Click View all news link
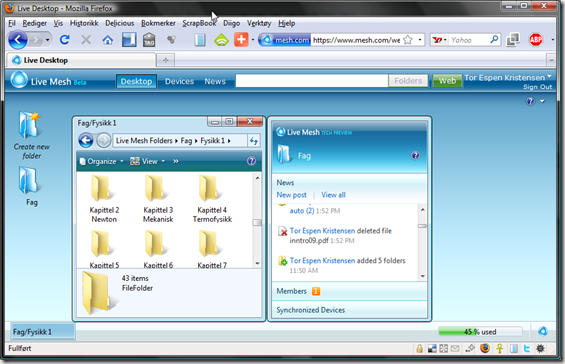The width and height of the screenshot is (565, 364). coord(333,195)
